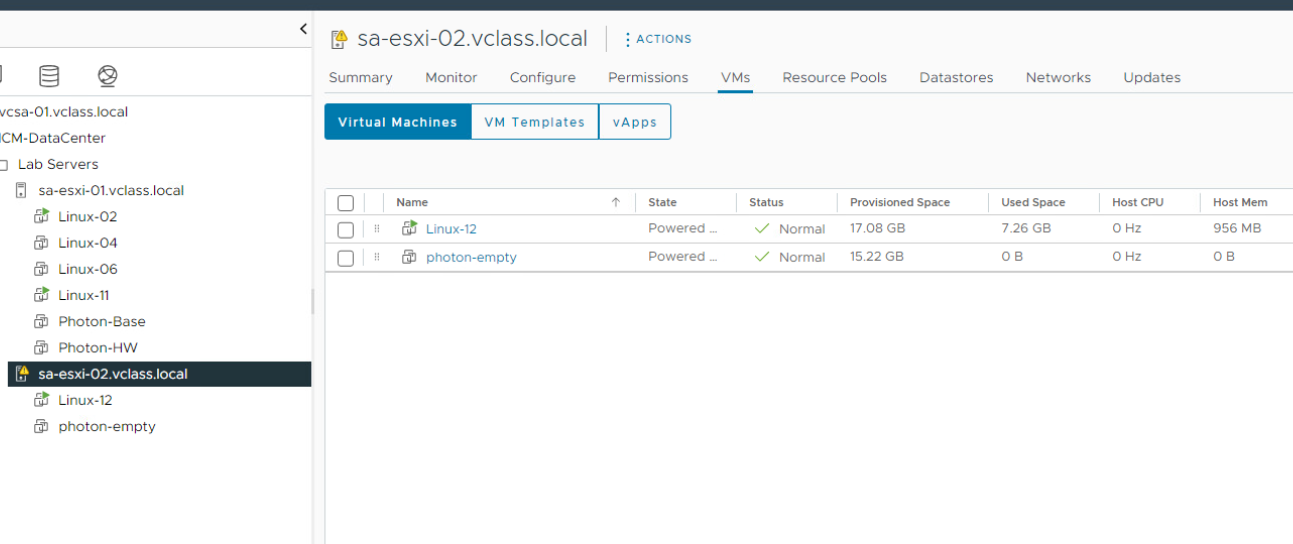Select Linux-11 label in the tree

coord(84,295)
